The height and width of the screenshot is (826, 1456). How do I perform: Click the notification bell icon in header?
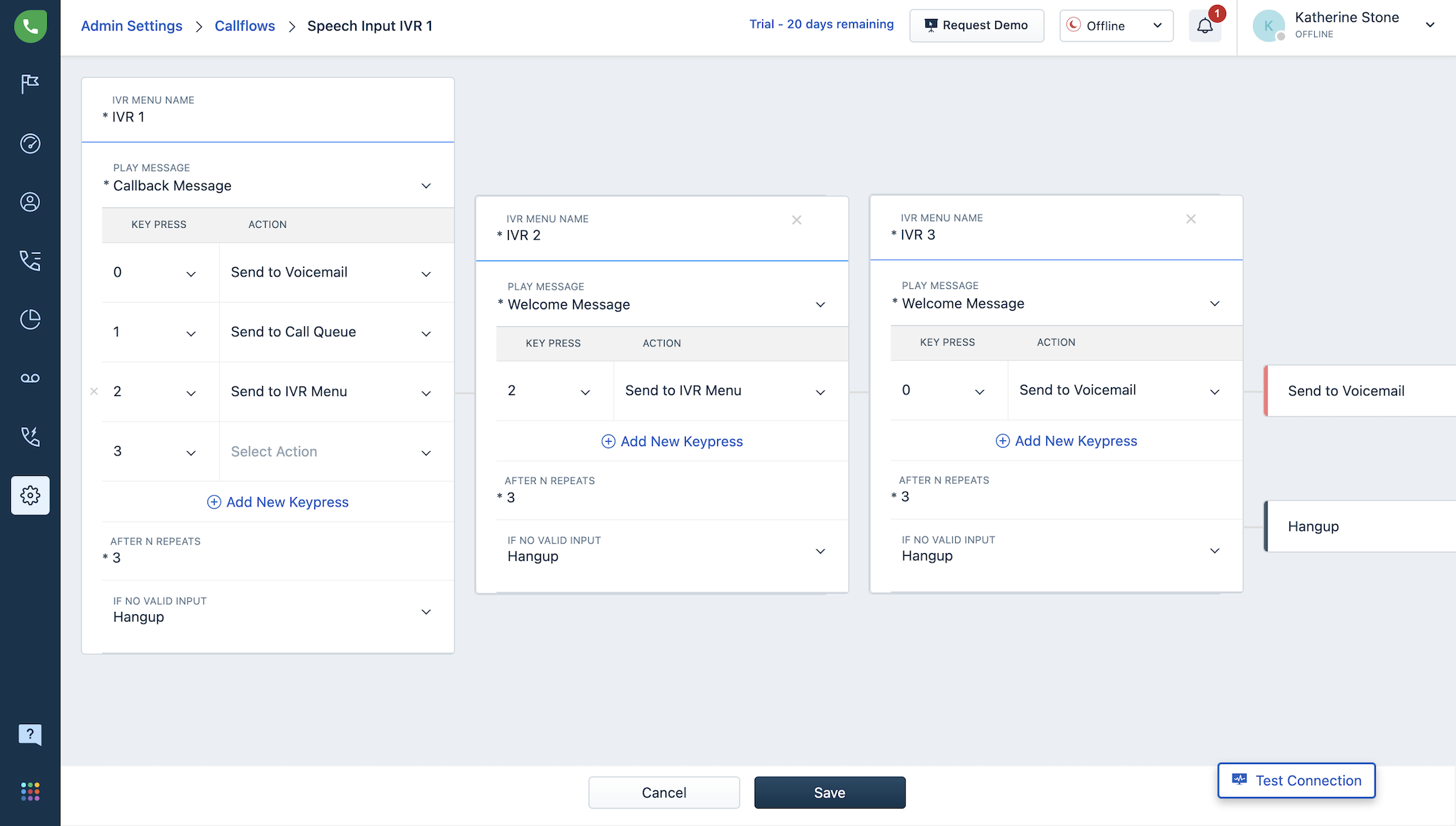(x=1204, y=25)
